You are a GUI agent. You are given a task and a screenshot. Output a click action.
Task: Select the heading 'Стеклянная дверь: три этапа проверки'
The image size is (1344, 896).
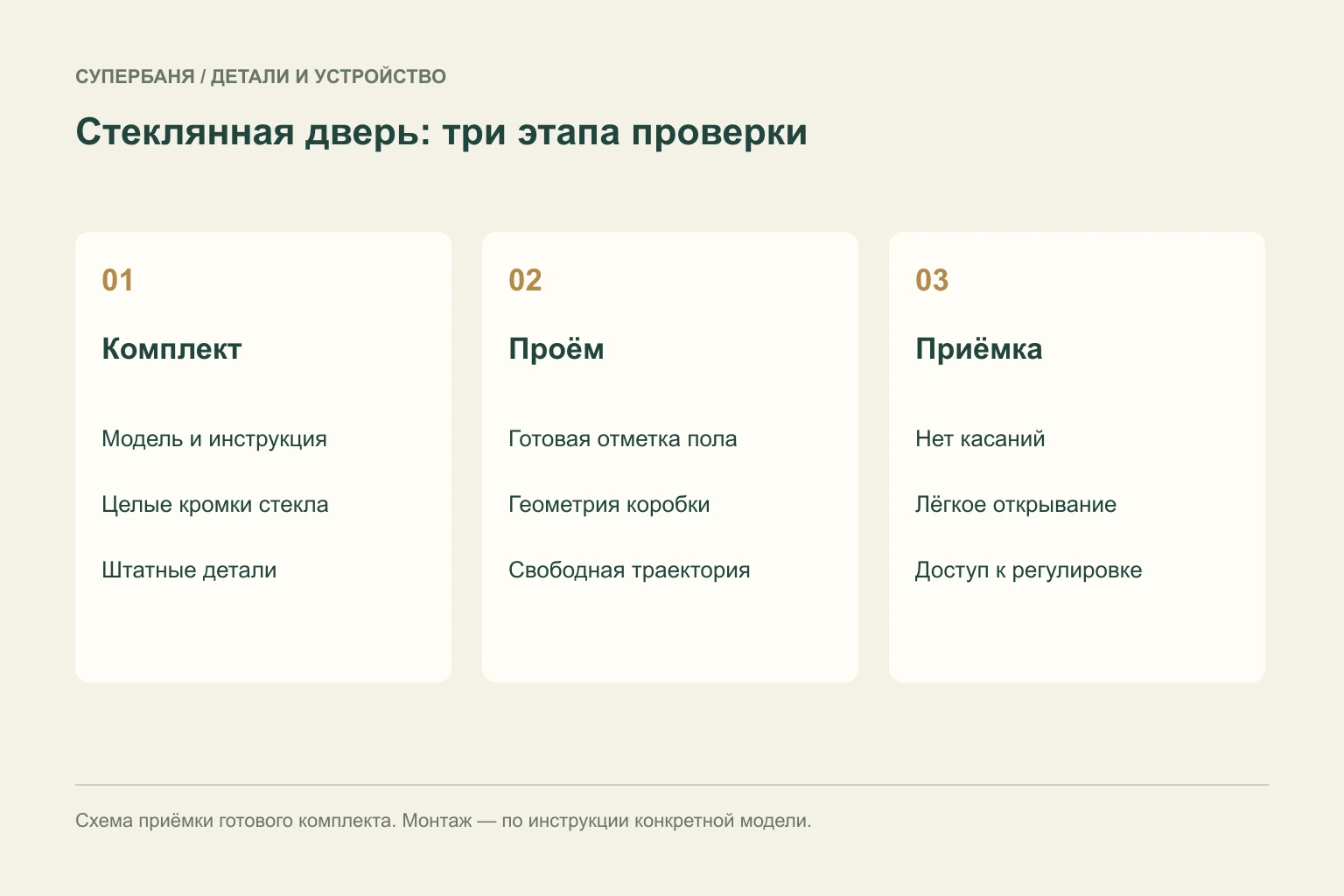(441, 133)
